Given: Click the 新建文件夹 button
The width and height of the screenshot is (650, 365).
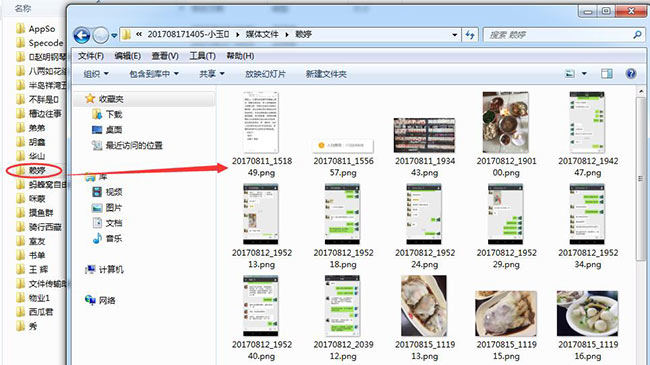Looking at the screenshot, I should tap(326, 74).
